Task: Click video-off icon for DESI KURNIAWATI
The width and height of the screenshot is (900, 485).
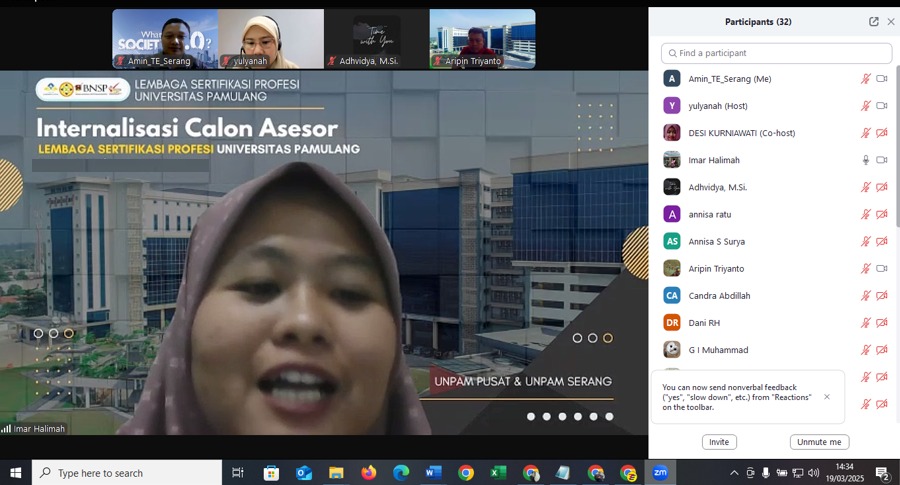Action: tap(882, 133)
